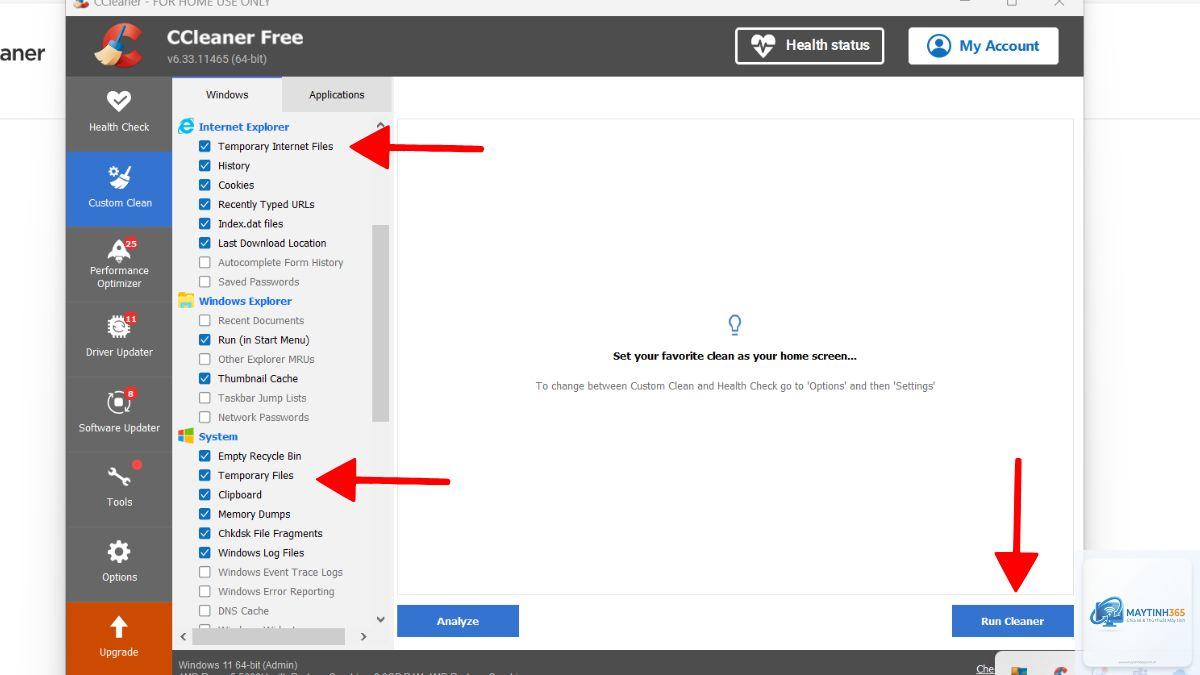Image resolution: width=1200 pixels, height=675 pixels.
Task: Switch to the Windows tab
Action: tap(227, 95)
